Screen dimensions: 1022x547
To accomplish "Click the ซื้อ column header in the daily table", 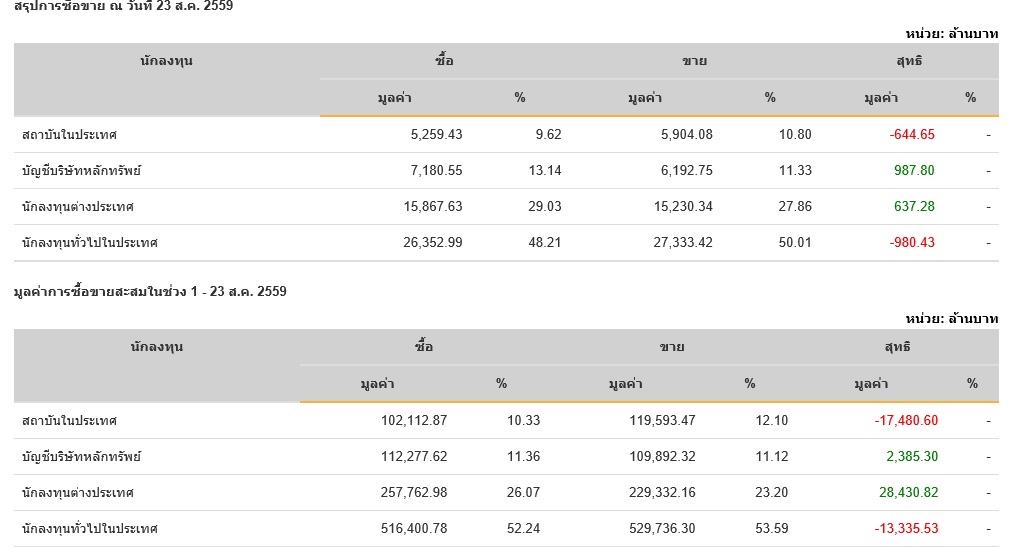I will [x=445, y=61].
